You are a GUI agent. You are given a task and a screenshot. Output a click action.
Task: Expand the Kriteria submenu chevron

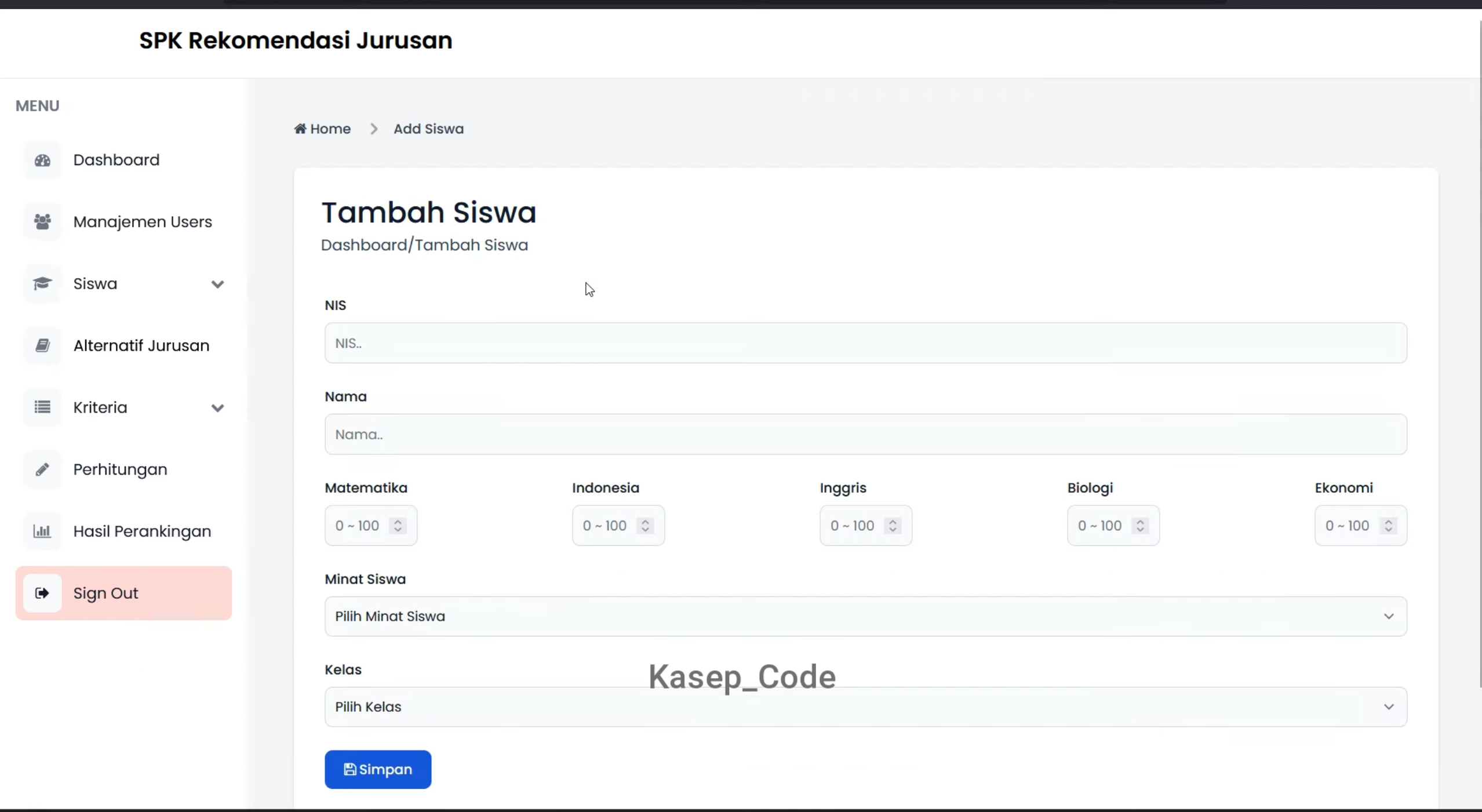[x=218, y=409]
